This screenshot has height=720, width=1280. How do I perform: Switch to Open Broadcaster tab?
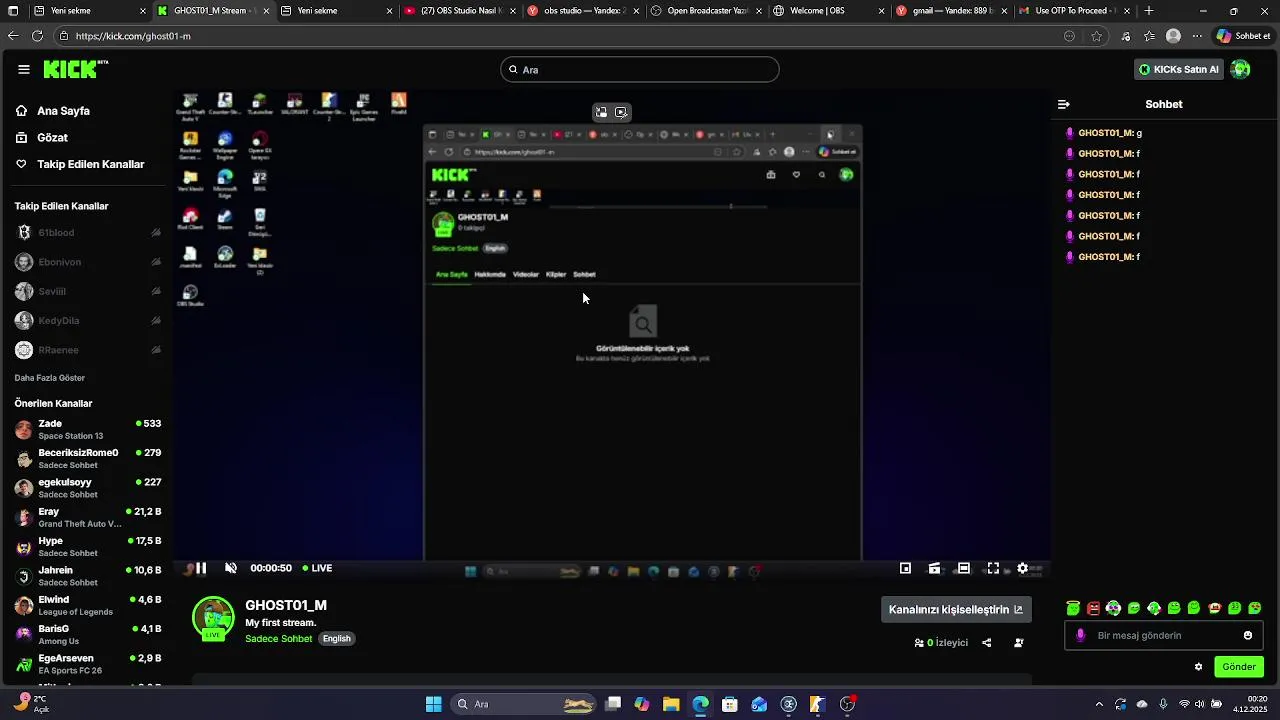tap(706, 11)
